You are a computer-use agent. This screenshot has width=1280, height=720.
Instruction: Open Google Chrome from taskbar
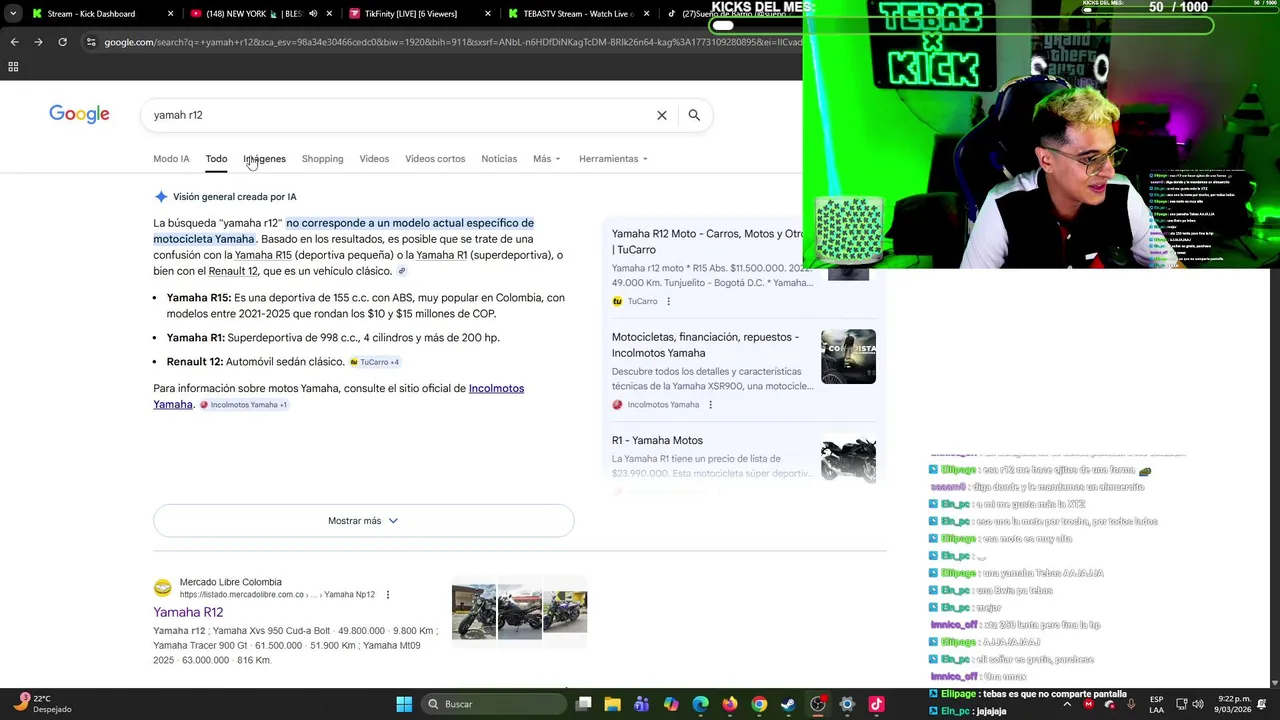tap(759, 704)
